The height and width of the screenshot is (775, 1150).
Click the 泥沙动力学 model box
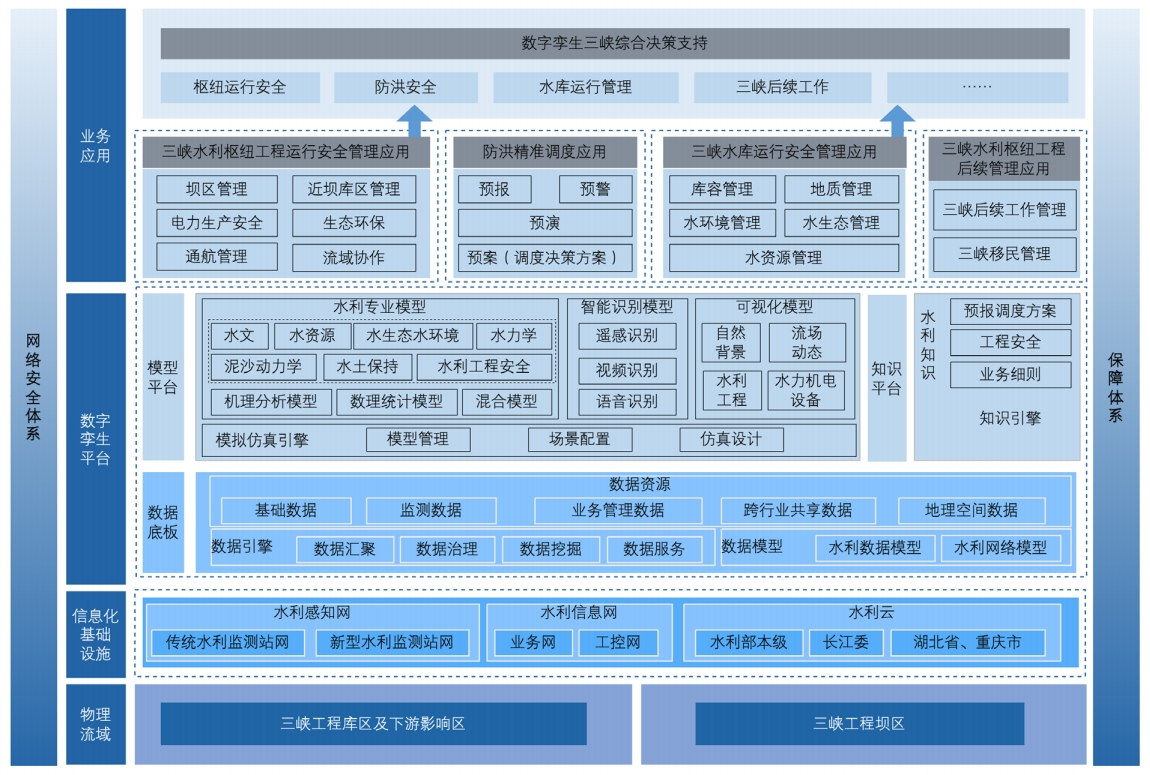point(263,367)
